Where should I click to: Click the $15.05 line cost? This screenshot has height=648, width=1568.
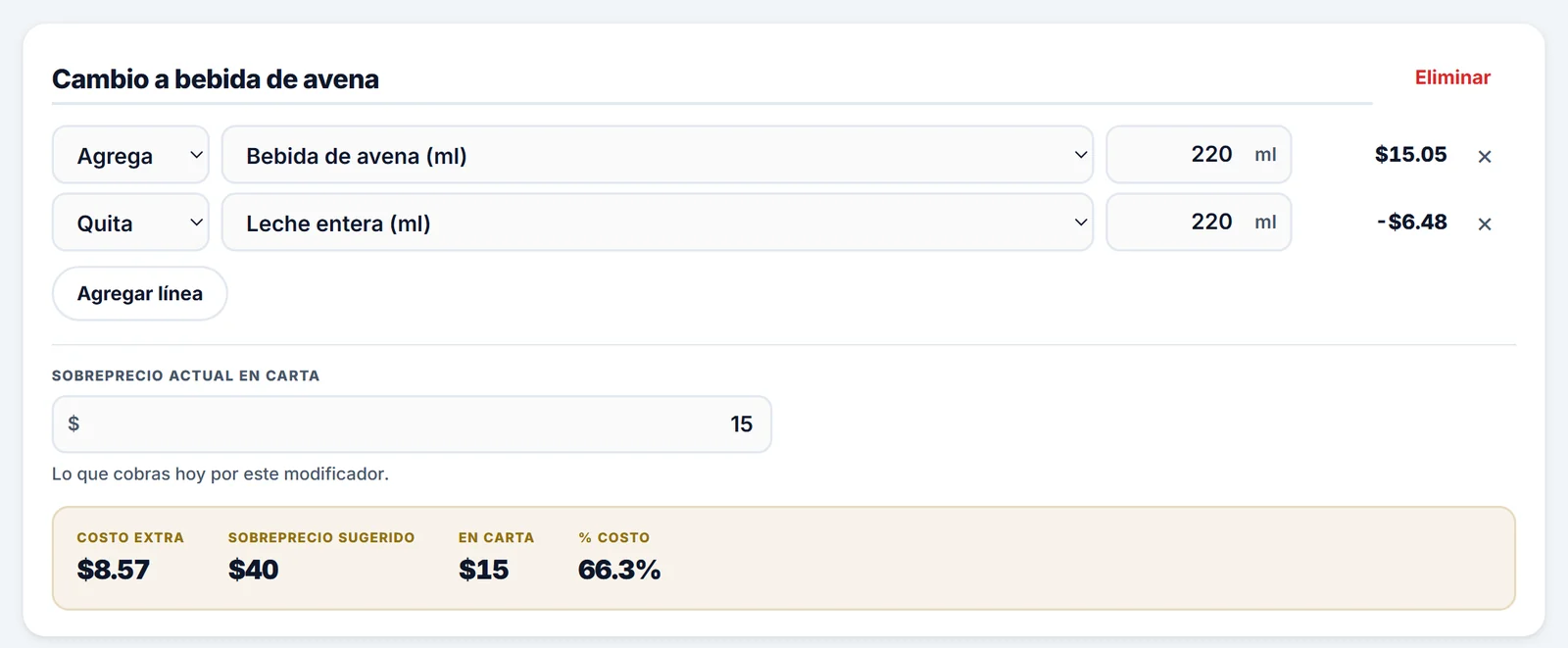[x=1410, y=155]
